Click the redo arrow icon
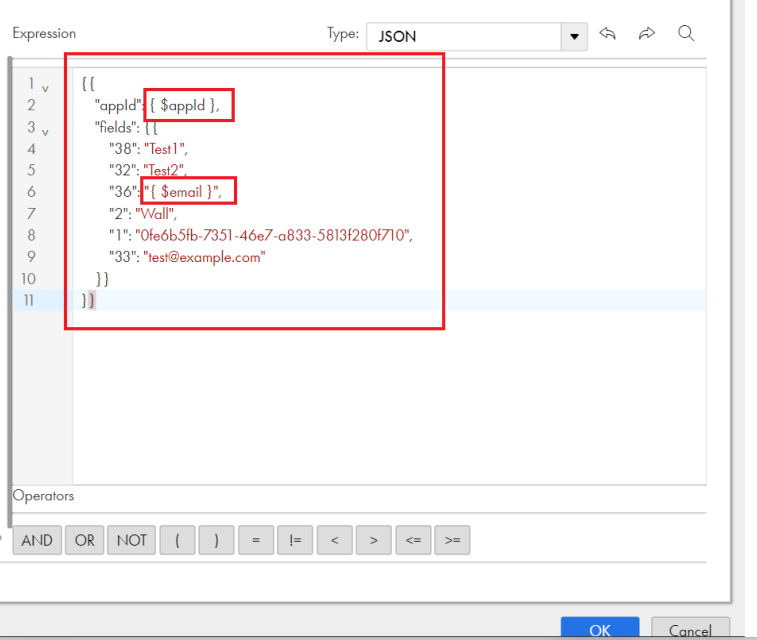 click(x=646, y=34)
